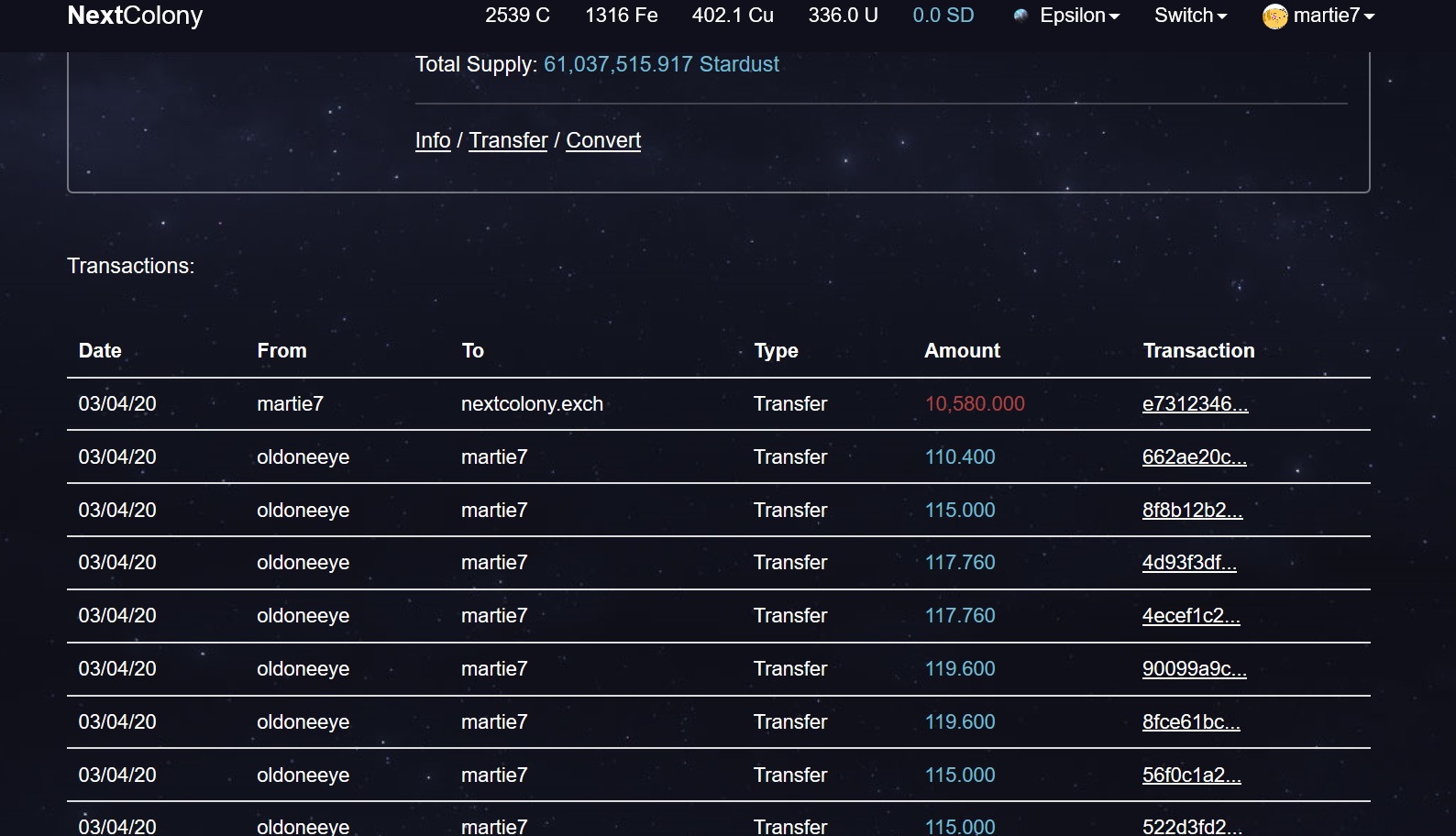
Task: Open the Convert link
Action: click(x=603, y=140)
